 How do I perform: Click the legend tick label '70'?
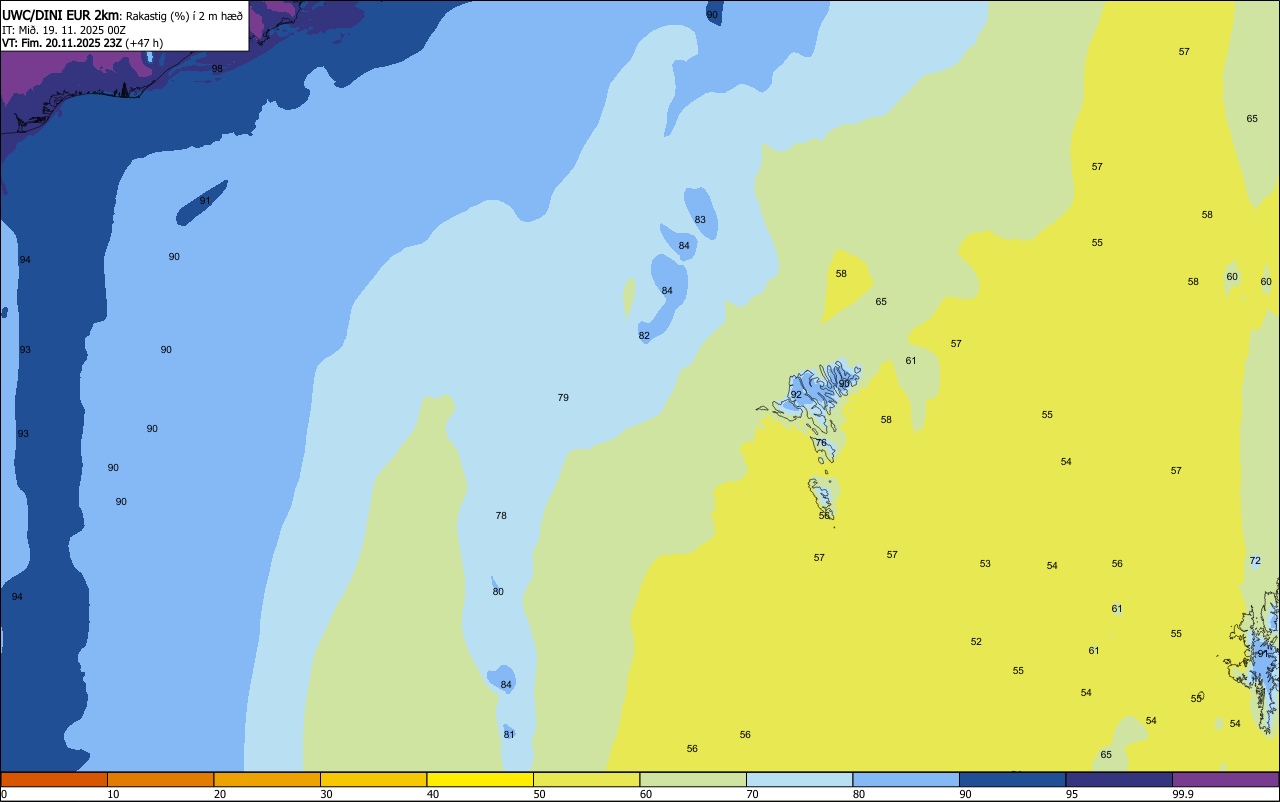click(x=752, y=794)
